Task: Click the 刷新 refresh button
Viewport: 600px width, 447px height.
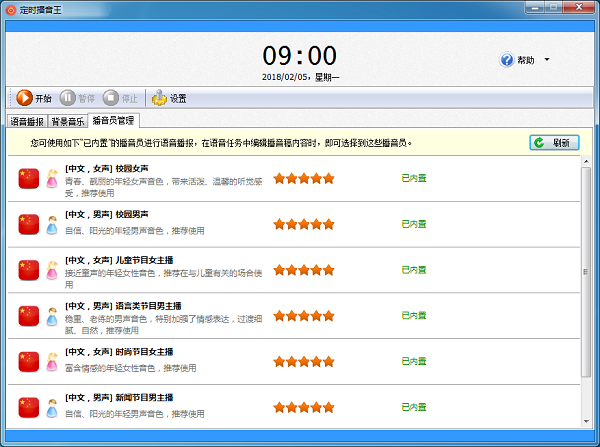Action: click(x=554, y=143)
